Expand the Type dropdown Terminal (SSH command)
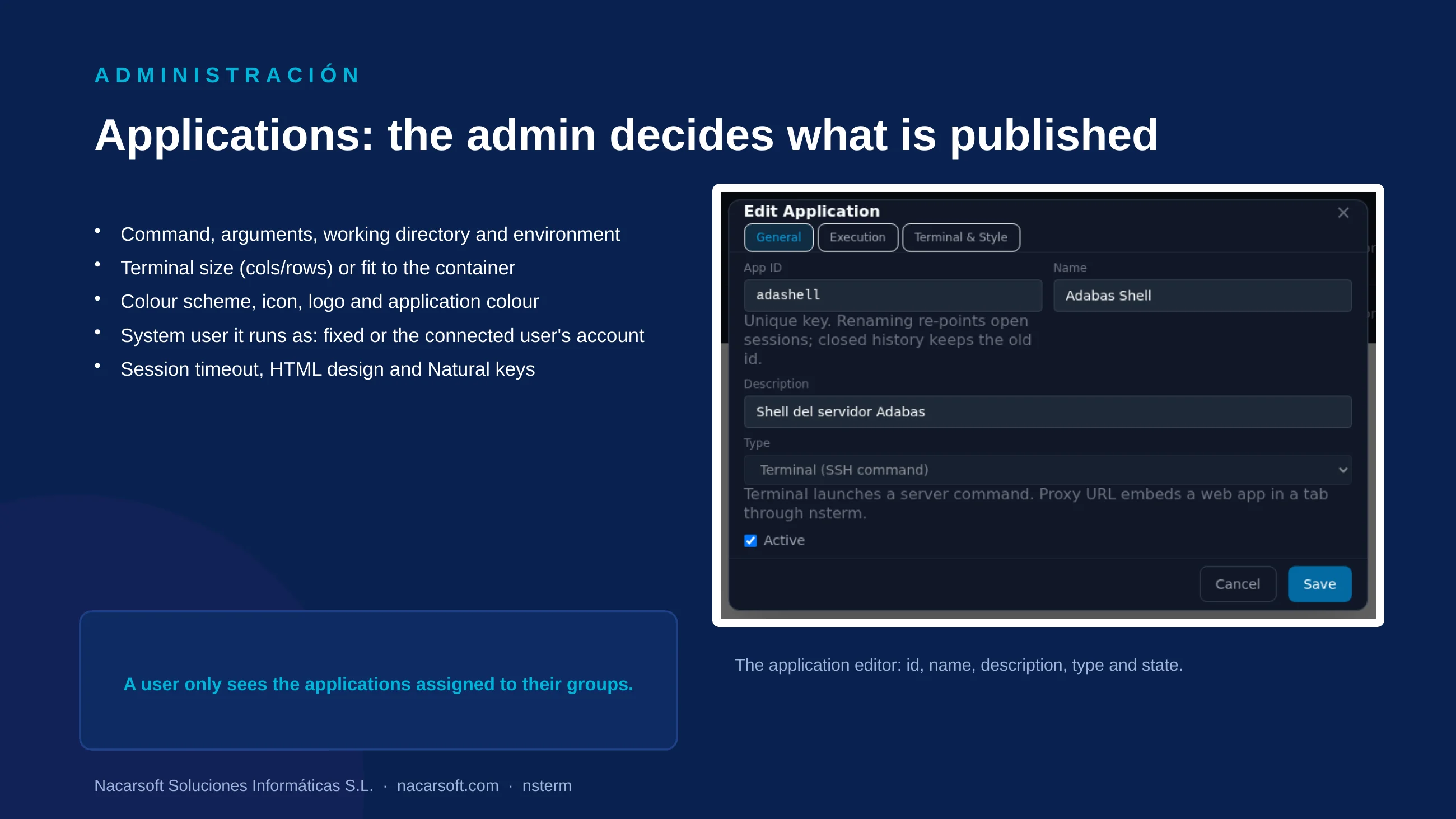Screen dimensions: 1456x819 (x=1047, y=470)
